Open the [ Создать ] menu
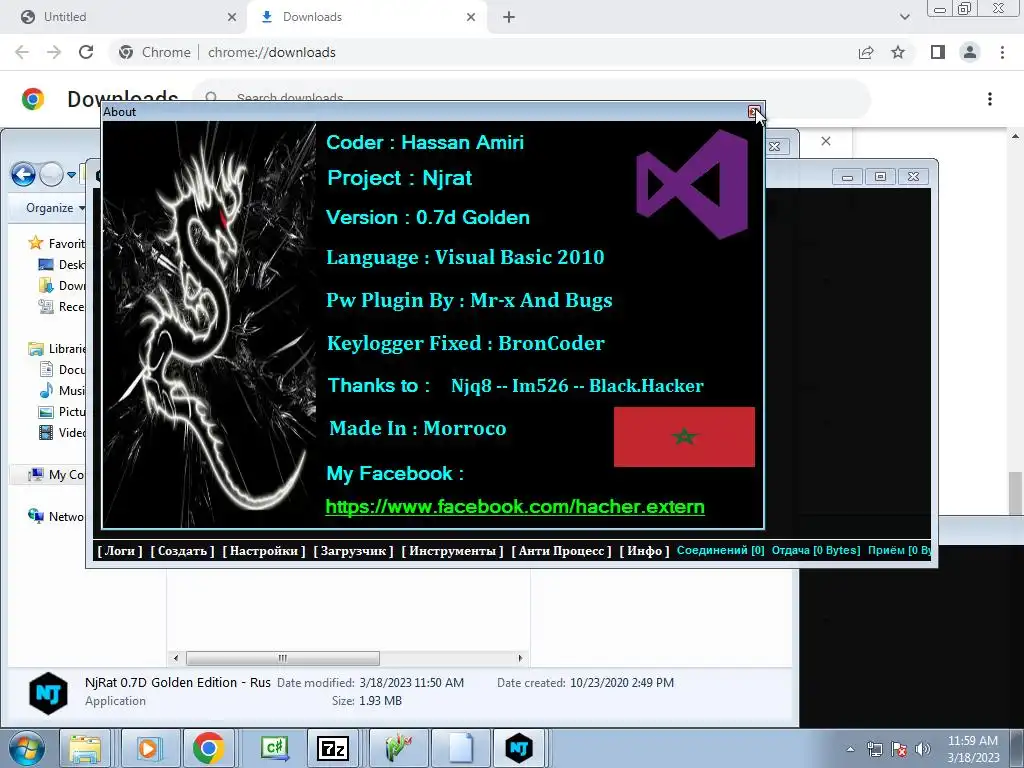This screenshot has width=1024, height=768. (x=182, y=551)
